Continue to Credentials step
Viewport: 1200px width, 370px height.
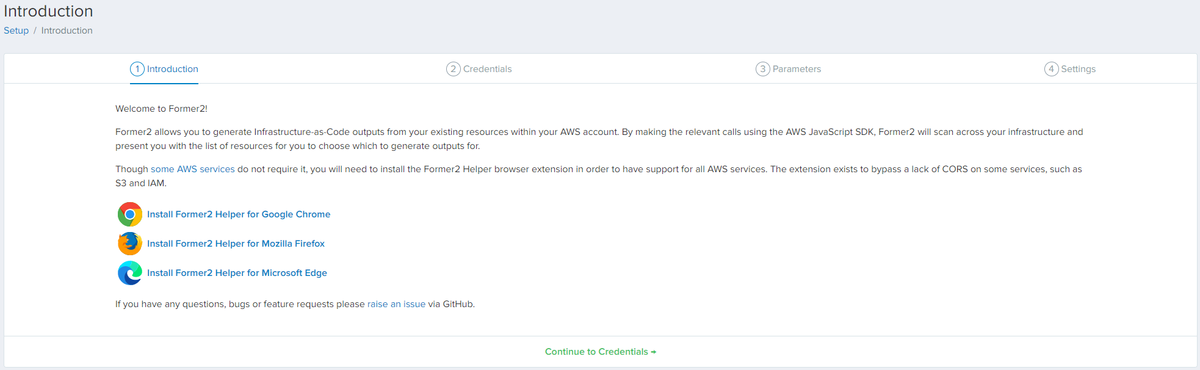pos(600,352)
